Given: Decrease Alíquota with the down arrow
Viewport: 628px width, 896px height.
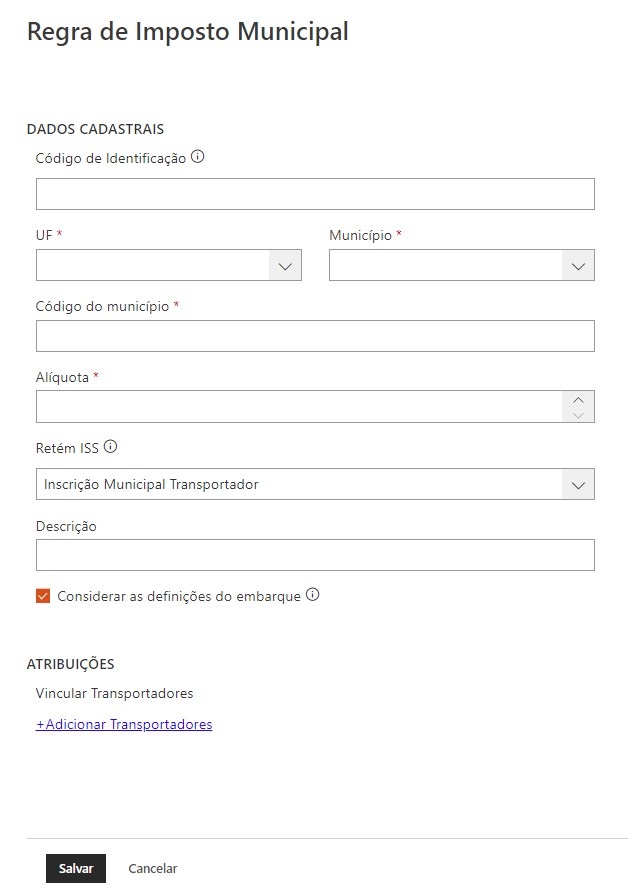Looking at the screenshot, I should tap(578, 415).
